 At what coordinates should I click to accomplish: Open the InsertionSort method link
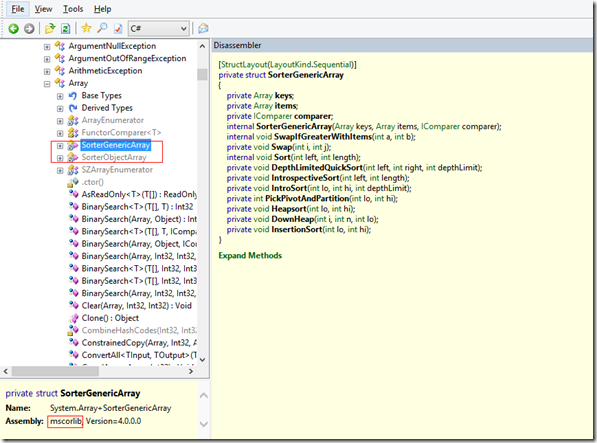coord(297,229)
